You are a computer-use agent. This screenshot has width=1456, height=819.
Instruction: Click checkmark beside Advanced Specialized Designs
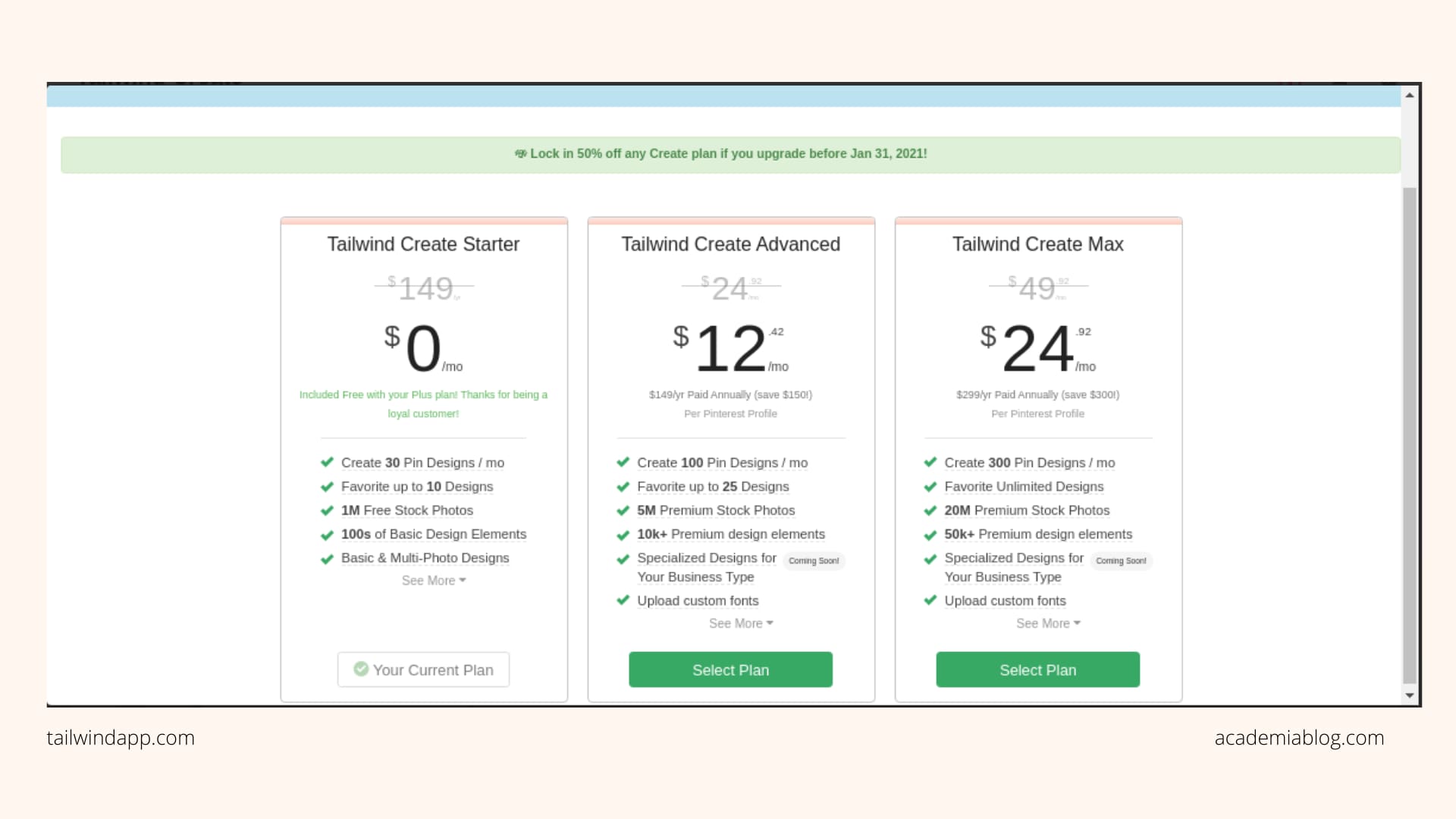pos(623,559)
